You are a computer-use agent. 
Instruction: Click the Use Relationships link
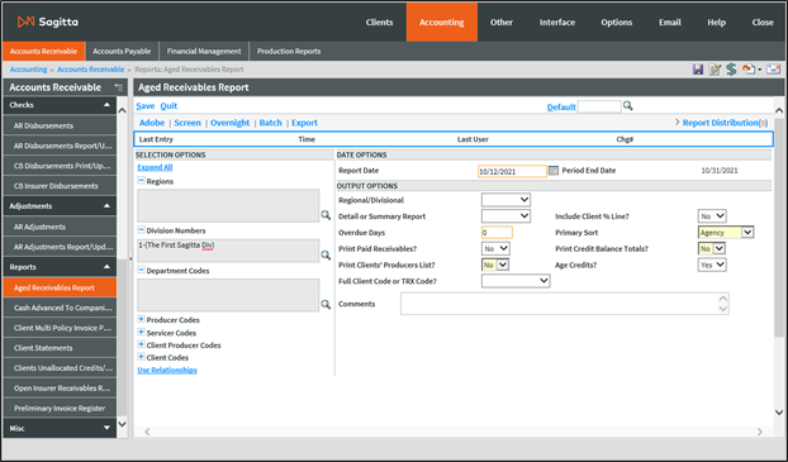click(x=167, y=370)
